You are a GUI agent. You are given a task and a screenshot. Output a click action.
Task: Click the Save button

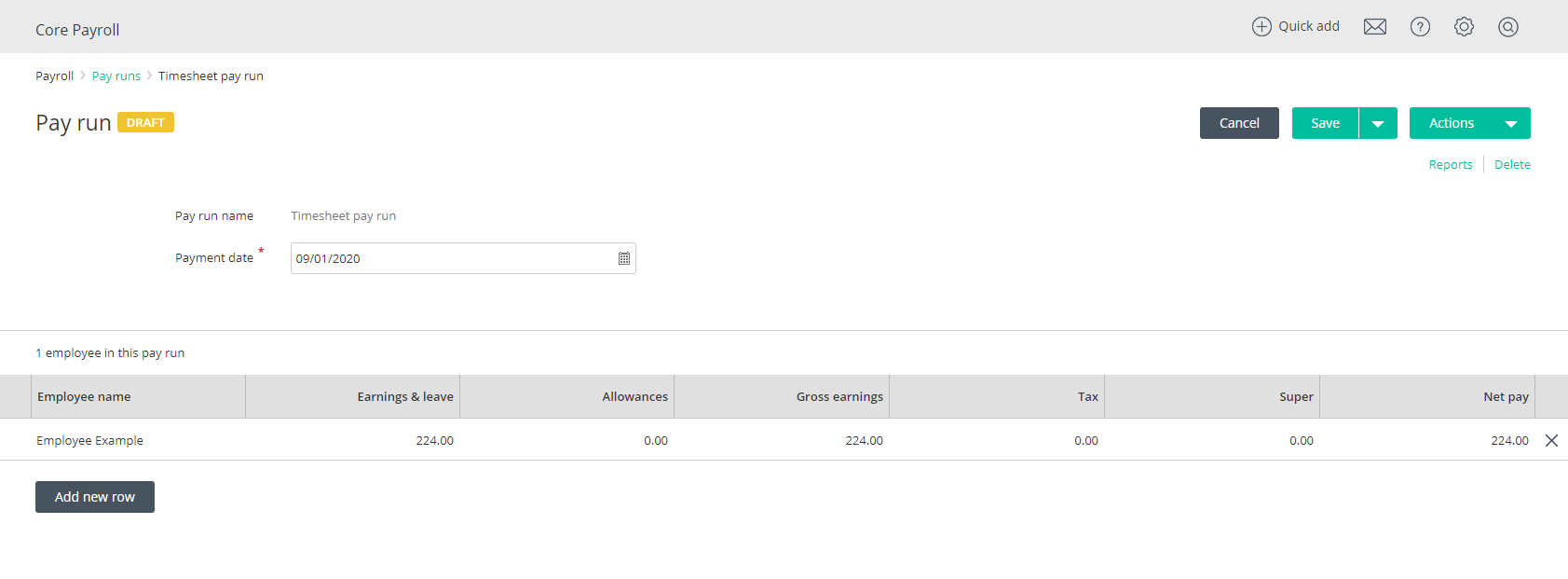tap(1325, 123)
